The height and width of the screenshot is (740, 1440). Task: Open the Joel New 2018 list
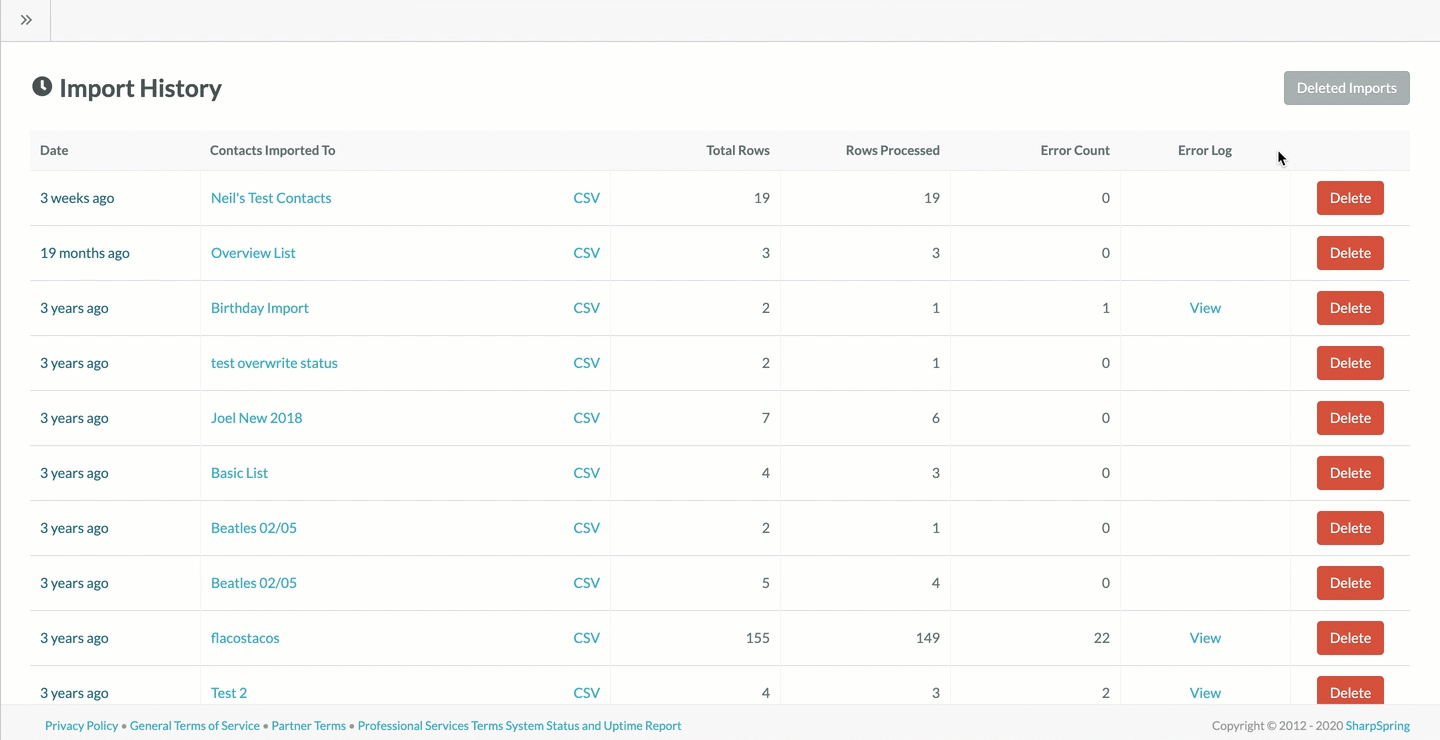(256, 418)
